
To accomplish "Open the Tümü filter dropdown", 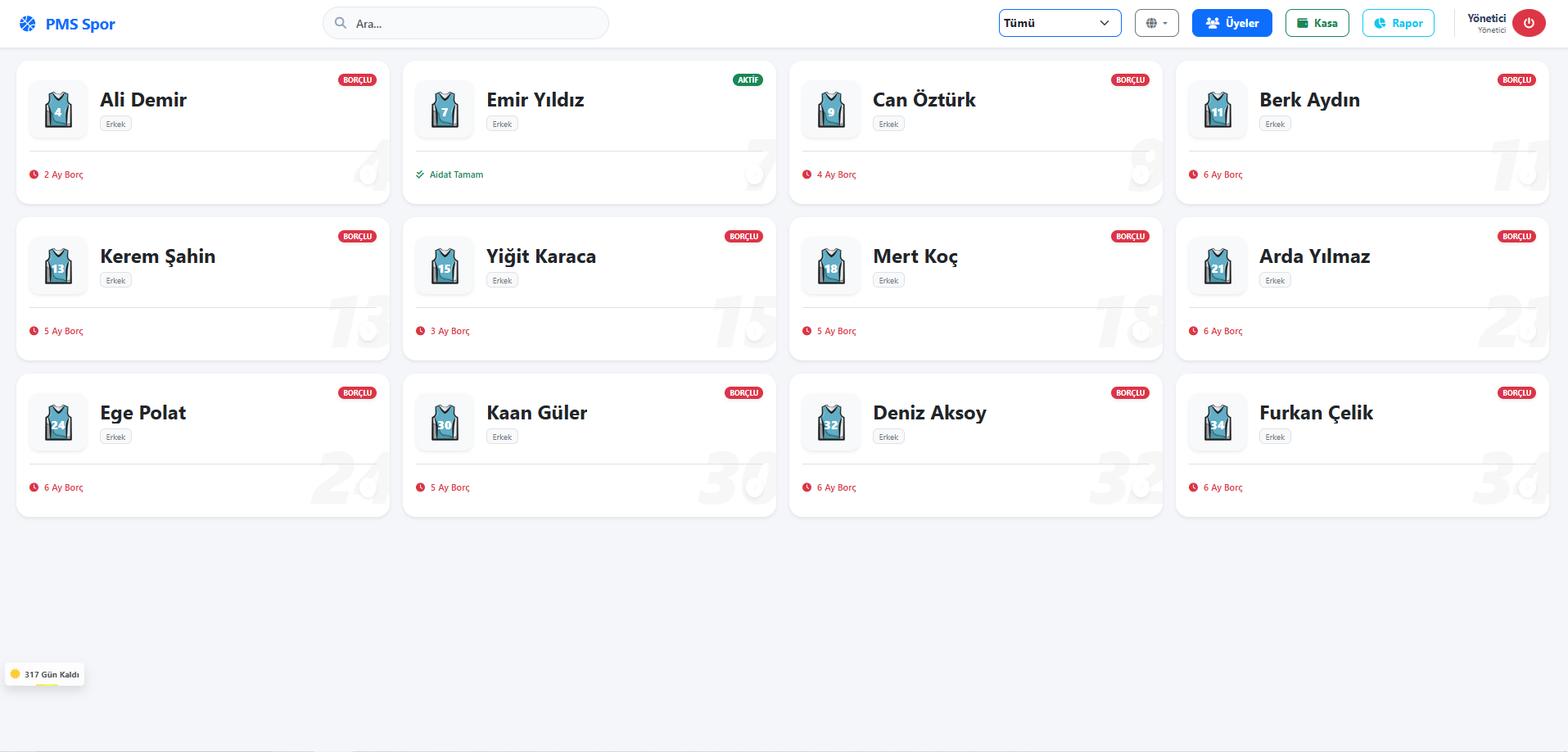I will pyautogui.click(x=1060, y=23).
